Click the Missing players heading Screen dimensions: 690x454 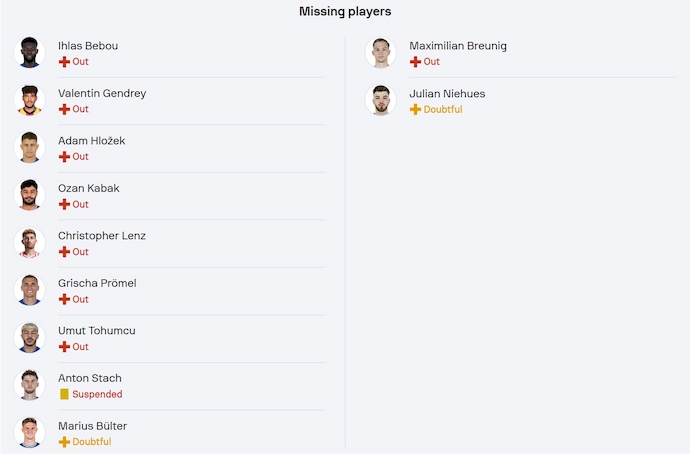click(x=345, y=12)
